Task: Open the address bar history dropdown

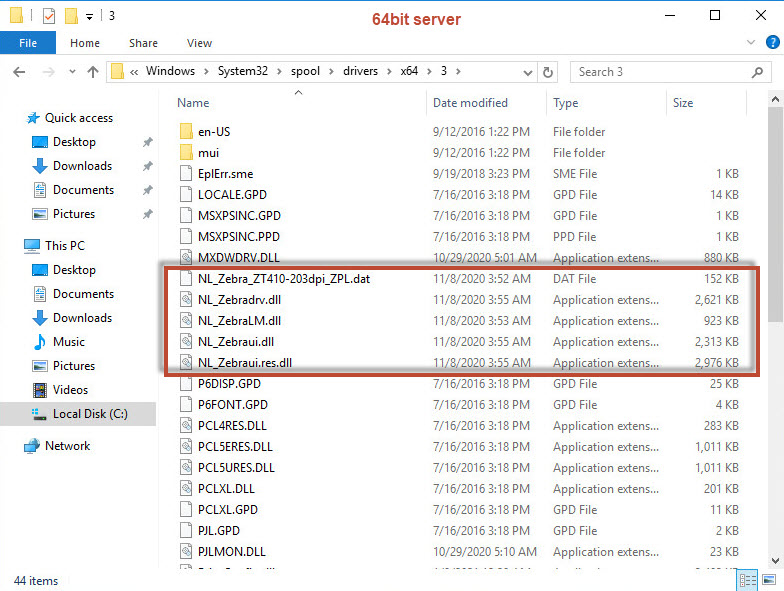Action: 527,72
